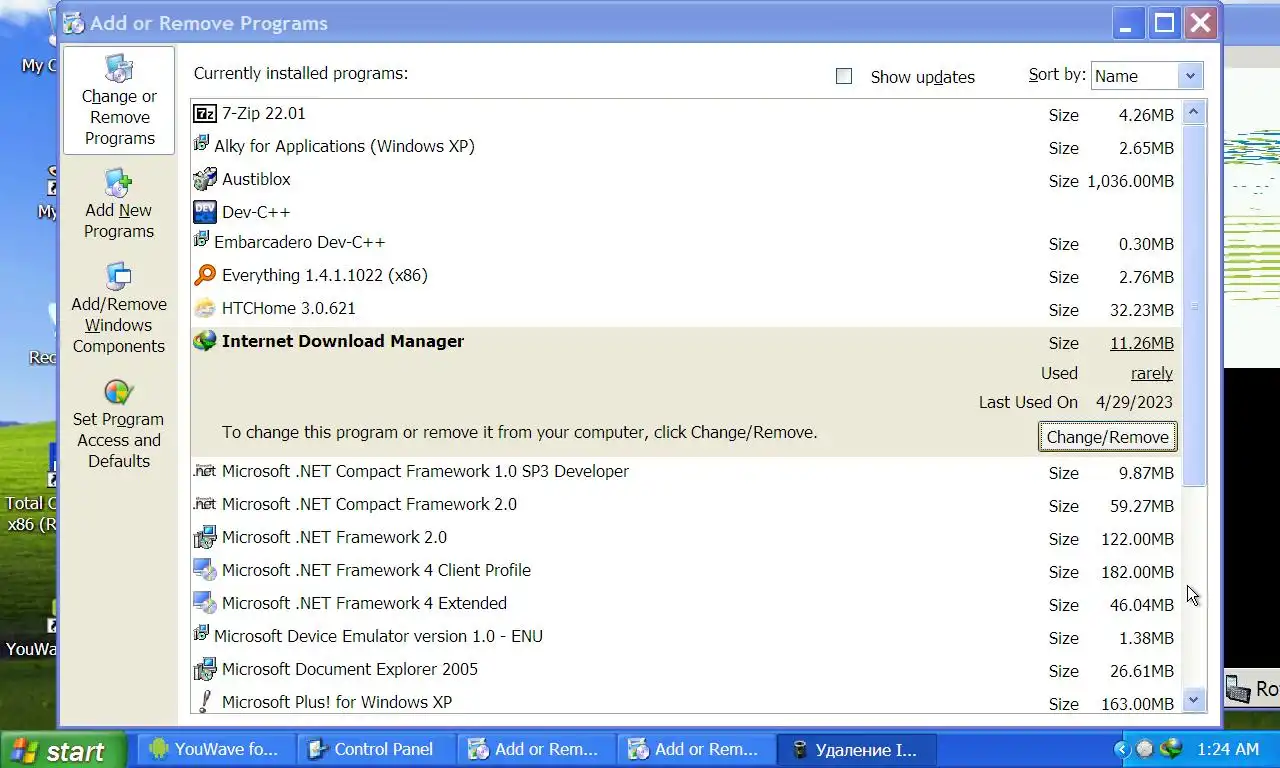Click the scrollbar up arrow
The height and width of the screenshot is (768, 1280).
point(1193,112)
